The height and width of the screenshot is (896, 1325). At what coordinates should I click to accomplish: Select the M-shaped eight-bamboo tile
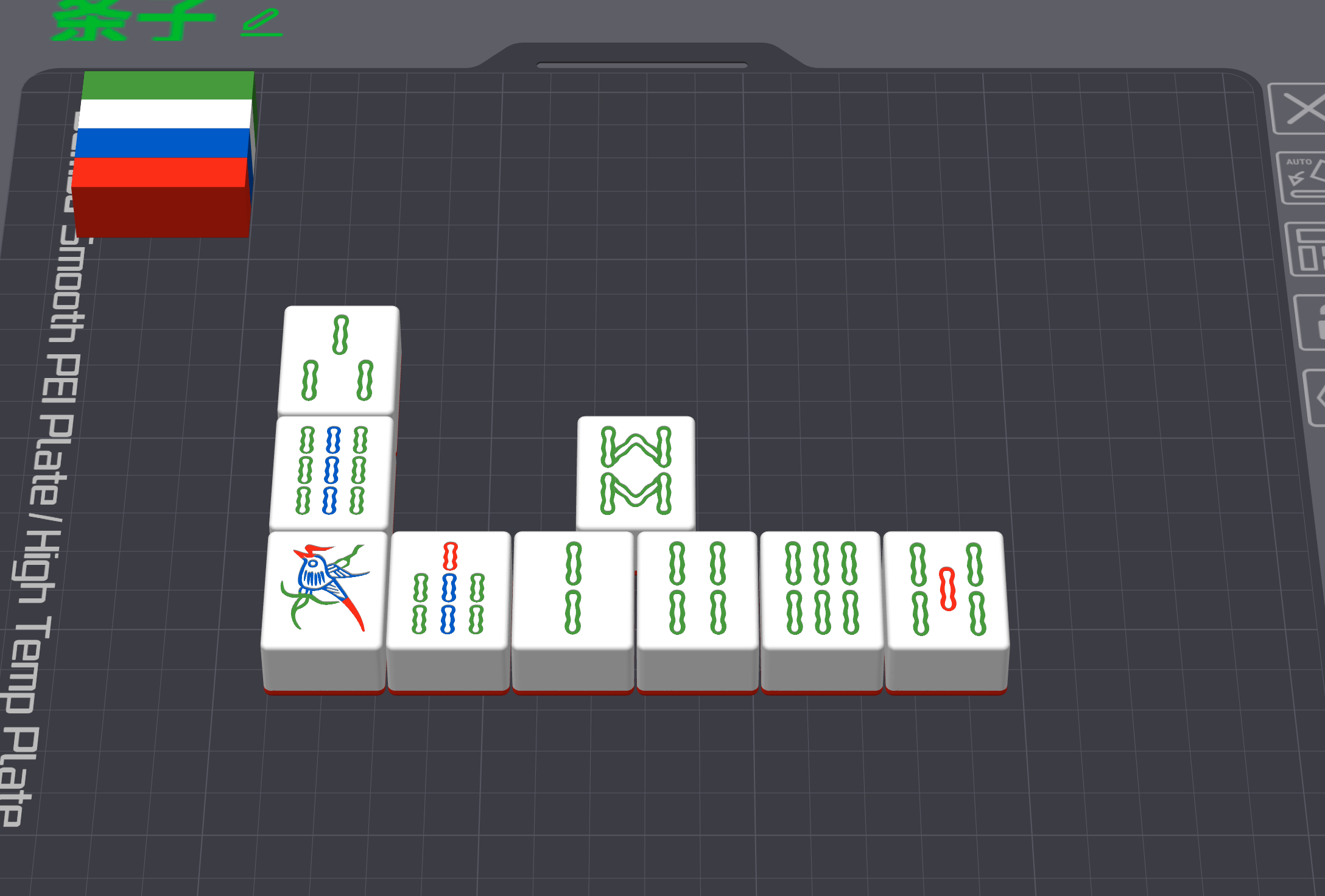(636, 472)
